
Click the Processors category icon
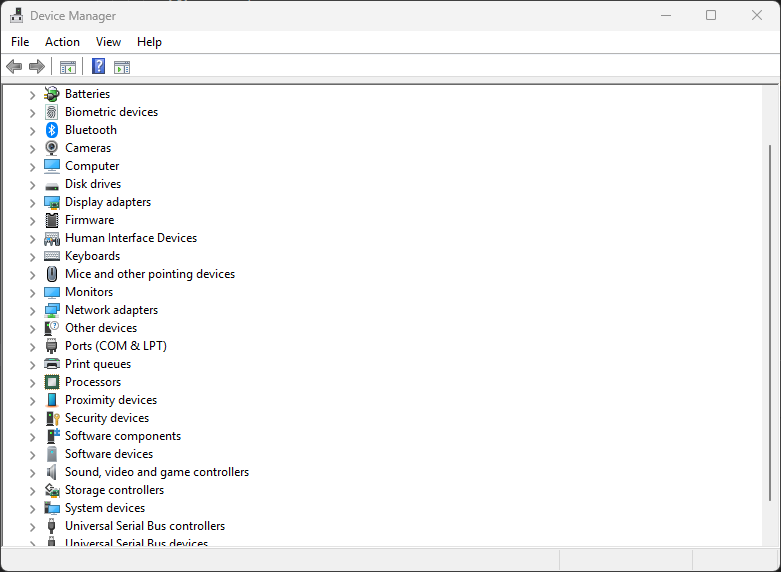52,382
